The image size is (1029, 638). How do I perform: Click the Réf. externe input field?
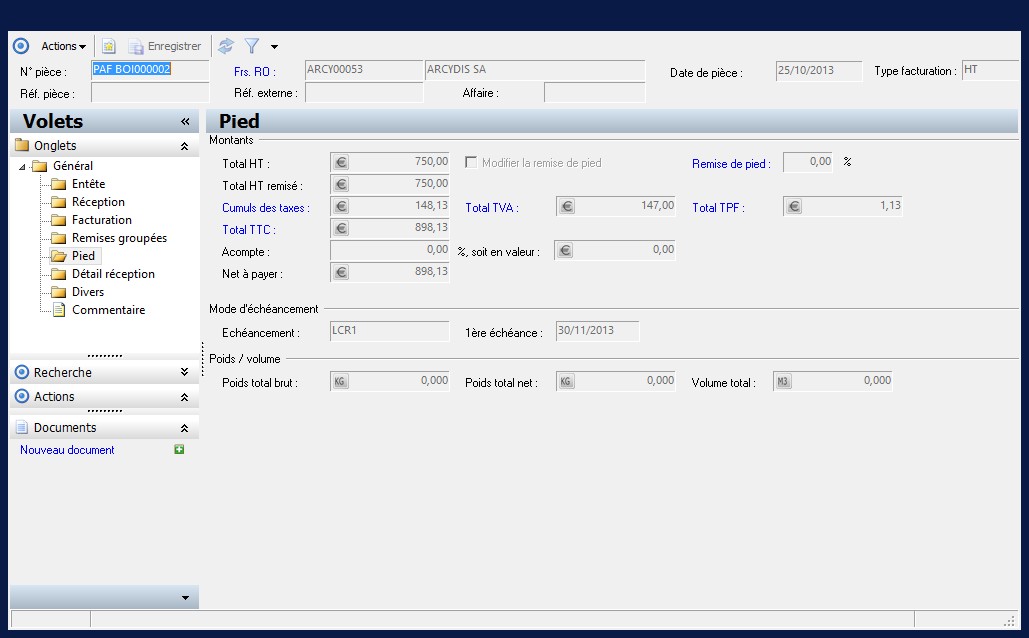[364, 93]
